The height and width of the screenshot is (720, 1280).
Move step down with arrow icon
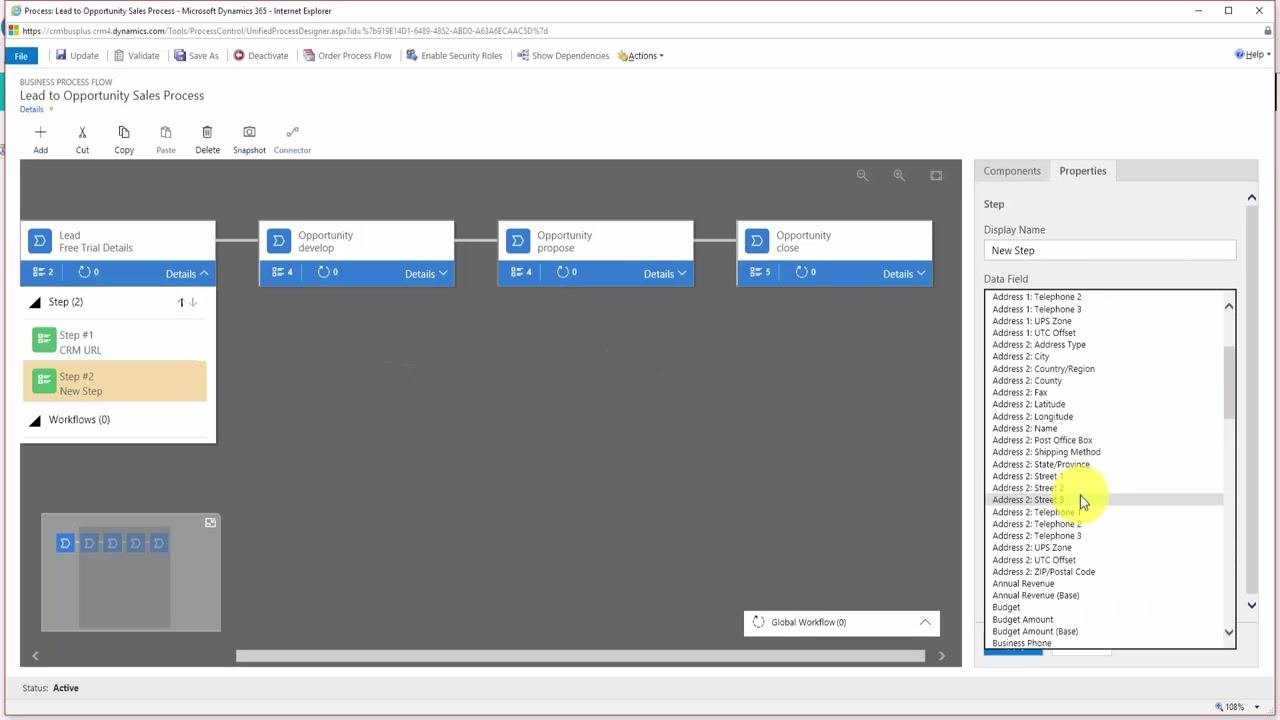pos(193,302)
